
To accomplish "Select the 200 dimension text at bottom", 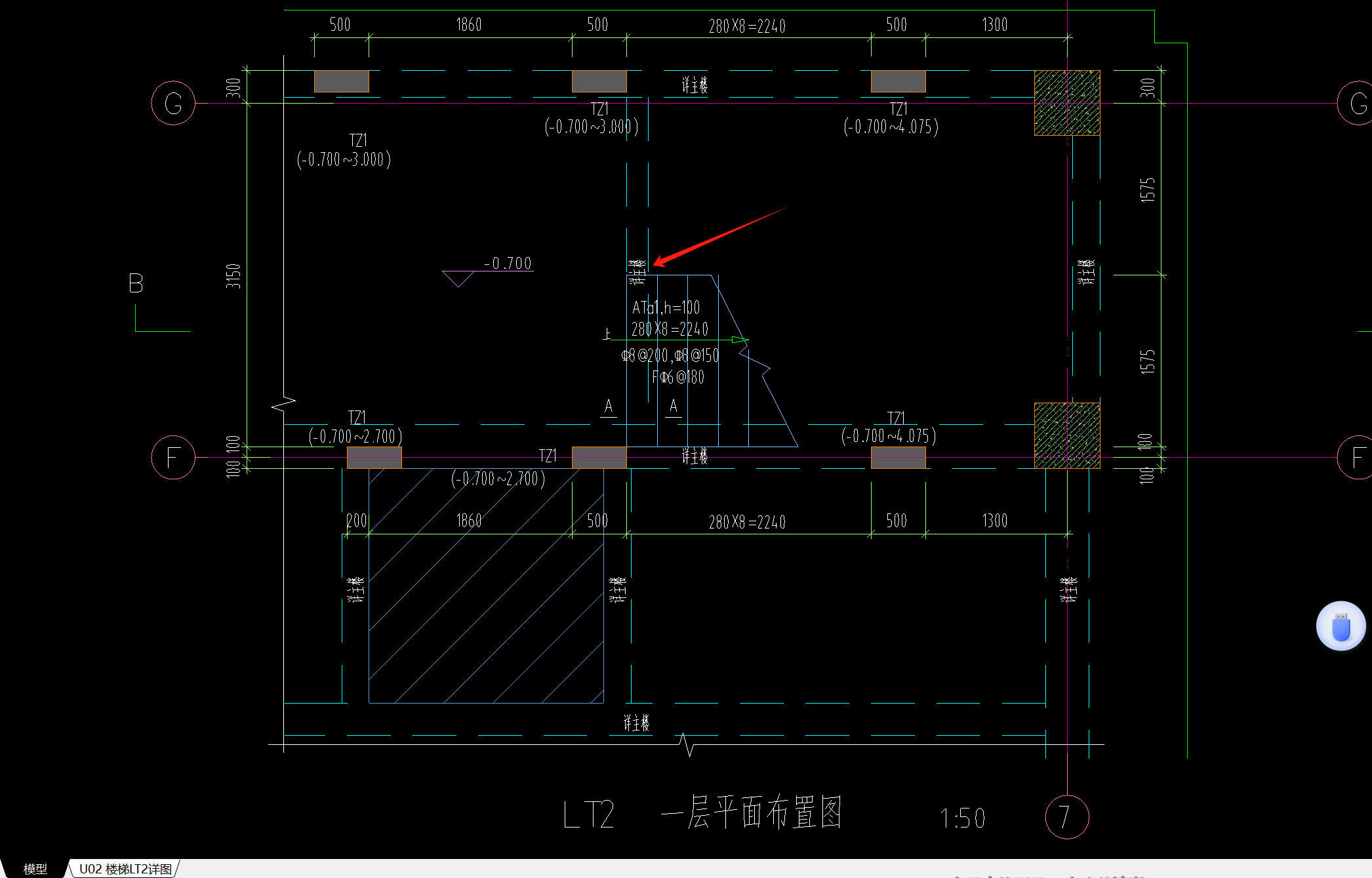I will click(x=356, y=521).
